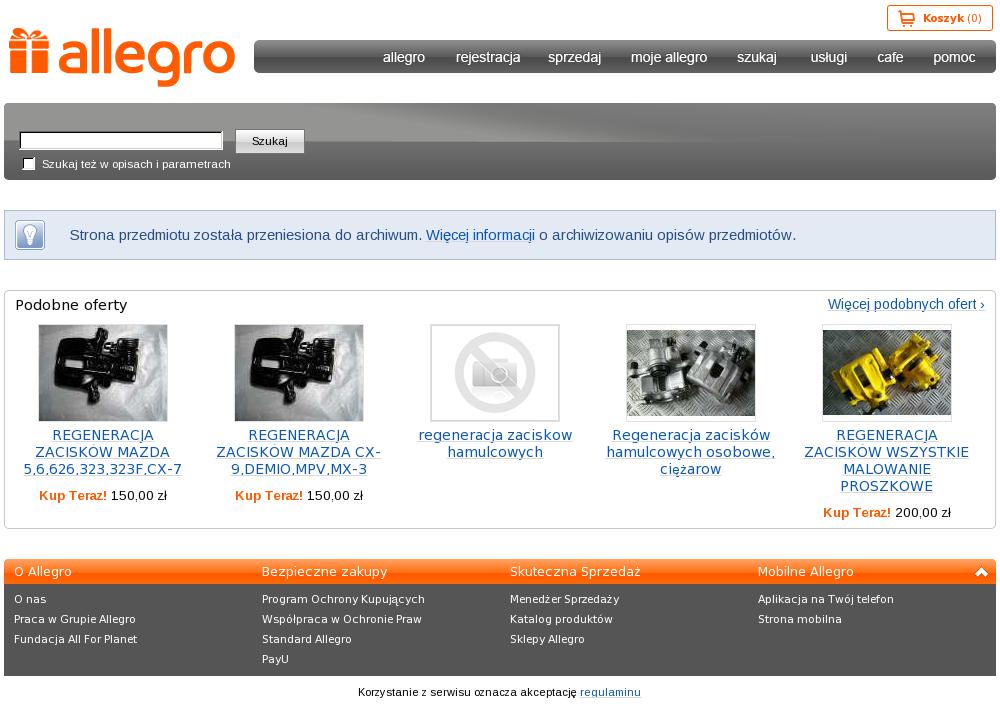Click the no-photo placeholder thumbnail
The height and width of the screenshot is (712, 1000).
(495, 373)
